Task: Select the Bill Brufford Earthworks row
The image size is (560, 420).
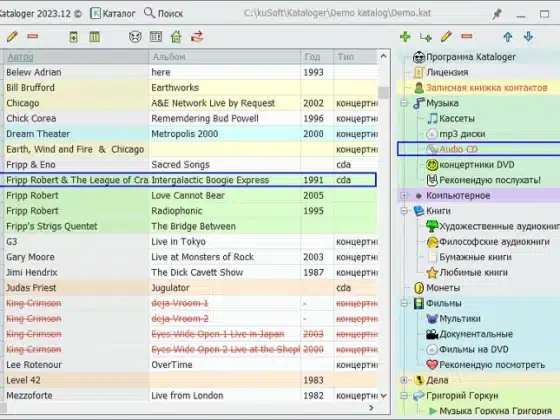Action: coord(190,88)
